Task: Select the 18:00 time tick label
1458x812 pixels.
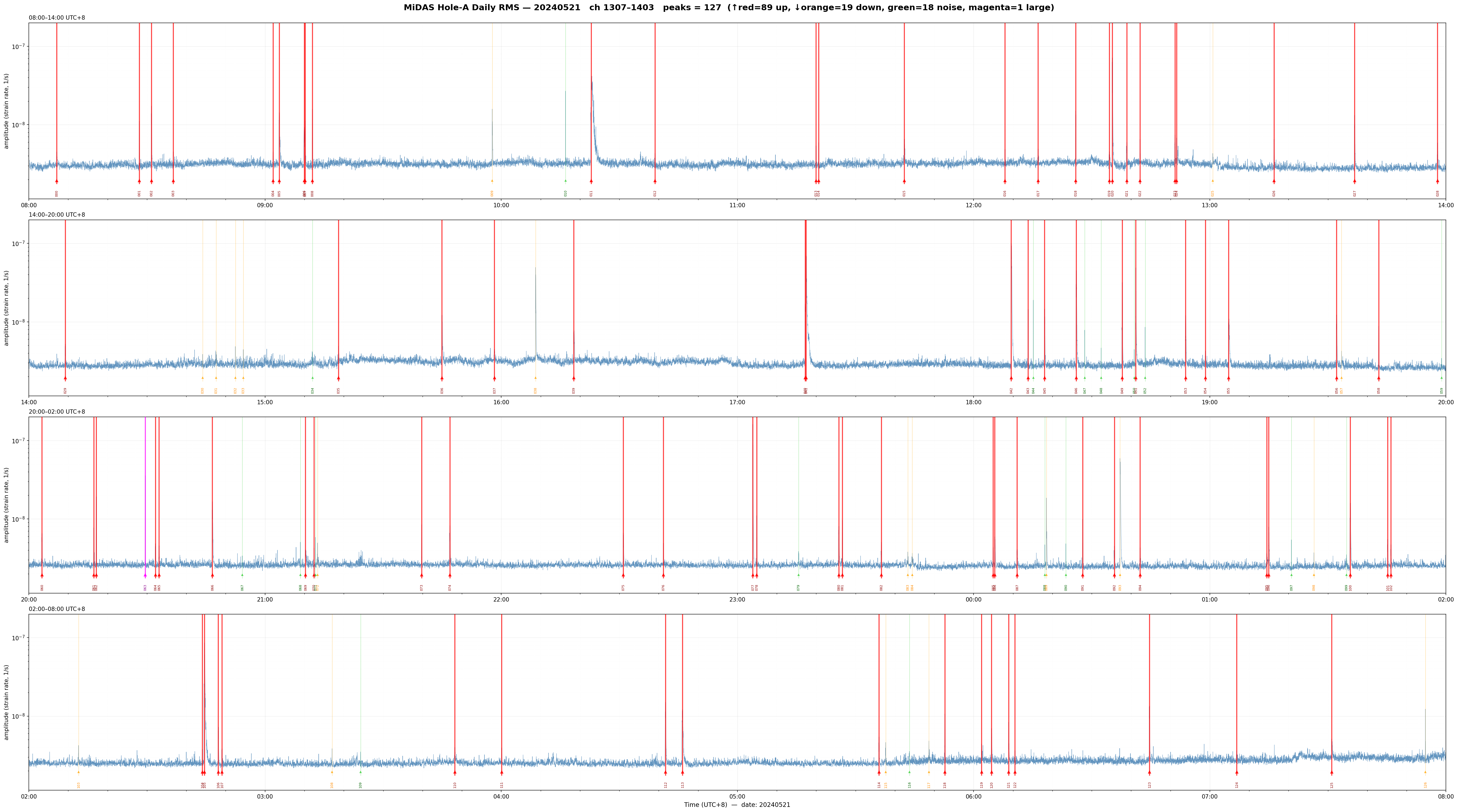Action: pos(974,402)
